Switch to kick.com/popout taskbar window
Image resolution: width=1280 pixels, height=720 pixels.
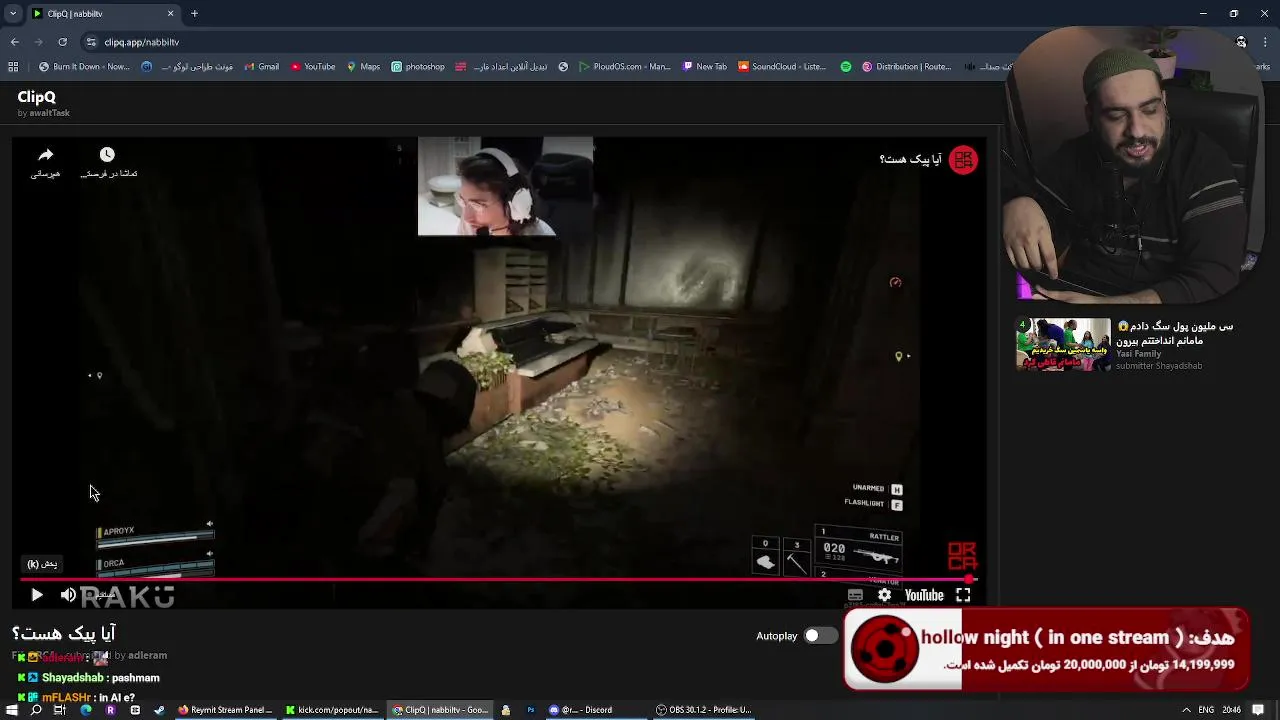coord(332,710)
